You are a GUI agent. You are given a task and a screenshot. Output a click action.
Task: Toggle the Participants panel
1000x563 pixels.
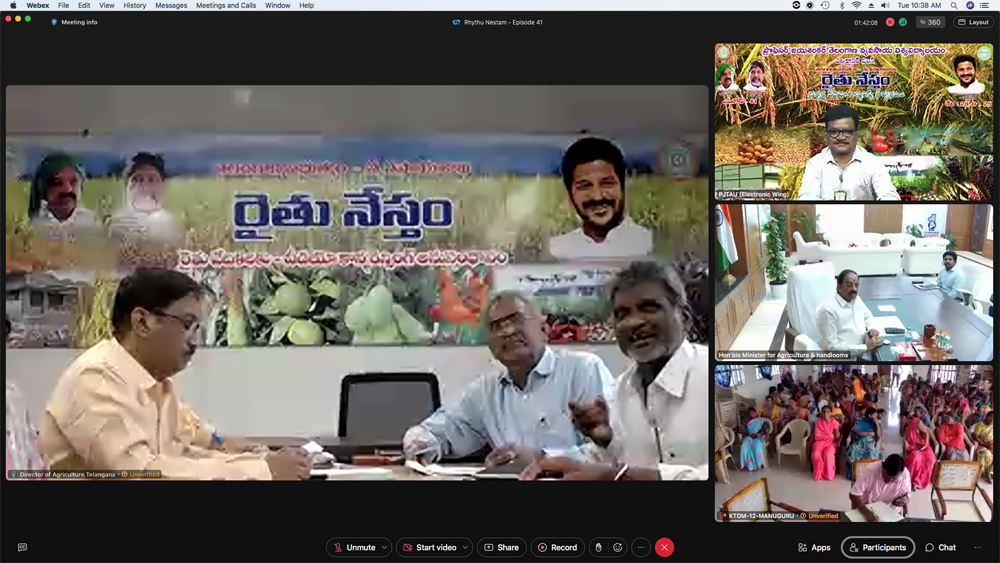pos(877,547)
